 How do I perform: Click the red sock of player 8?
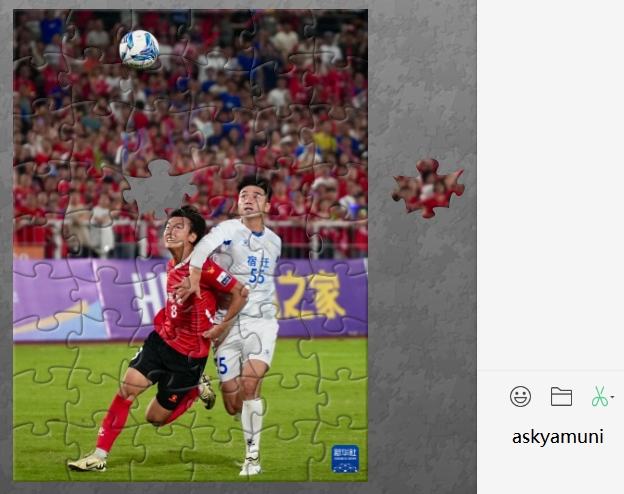pos(113,422)
